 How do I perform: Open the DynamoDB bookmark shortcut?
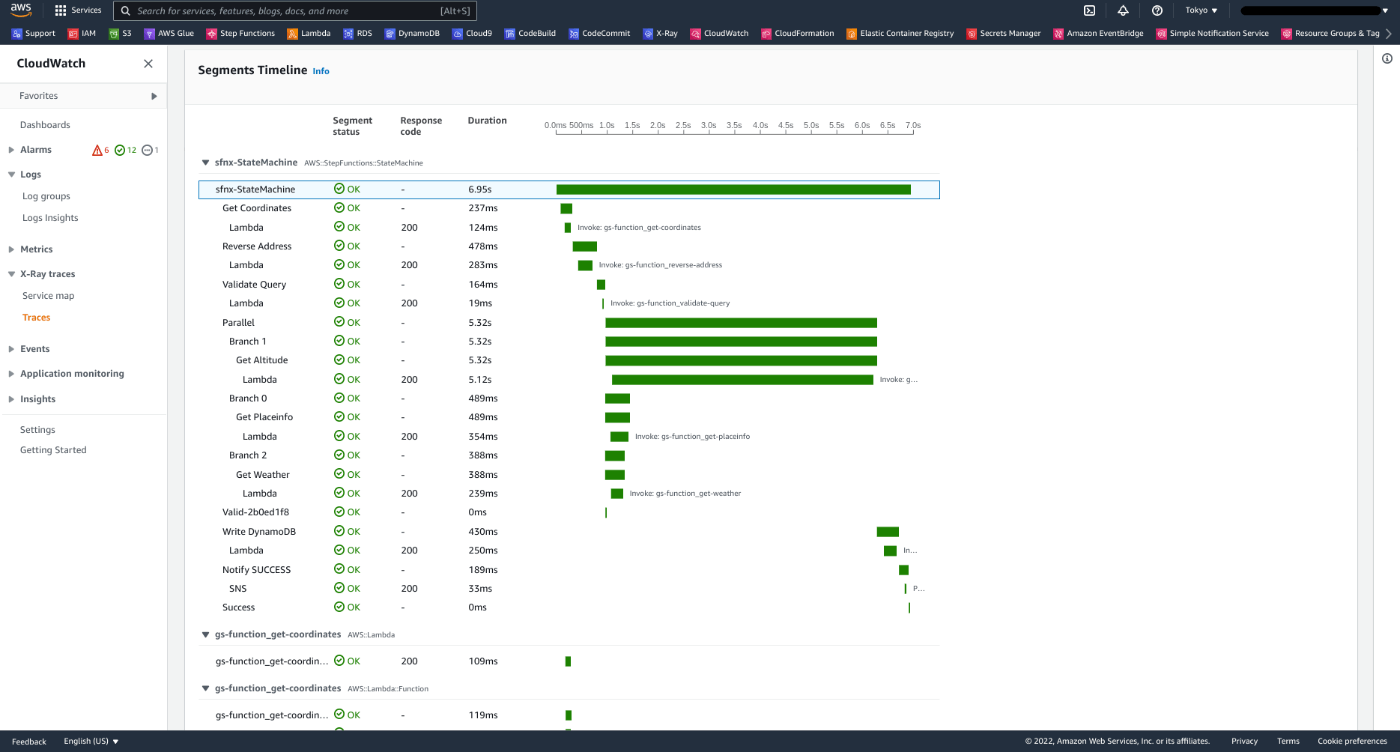pyautogui.click(x=412, y=33)
